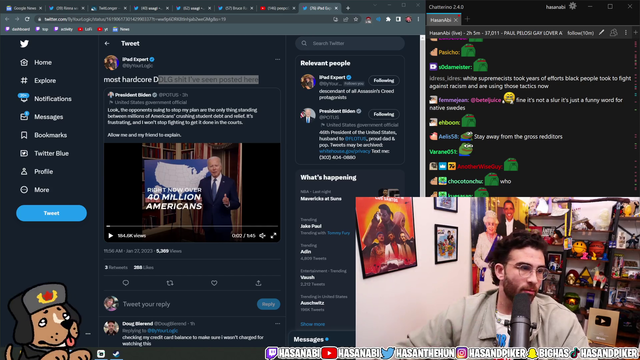The height and width of the screenshot is (360, 640).
Task: Open the Adin trending topic
Action: (306, 252)
